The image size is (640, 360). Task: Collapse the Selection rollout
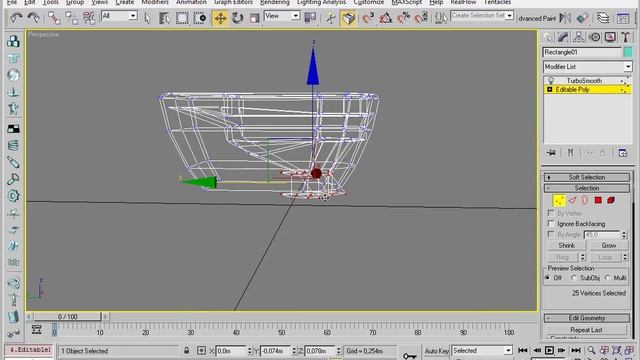(587, 188)
